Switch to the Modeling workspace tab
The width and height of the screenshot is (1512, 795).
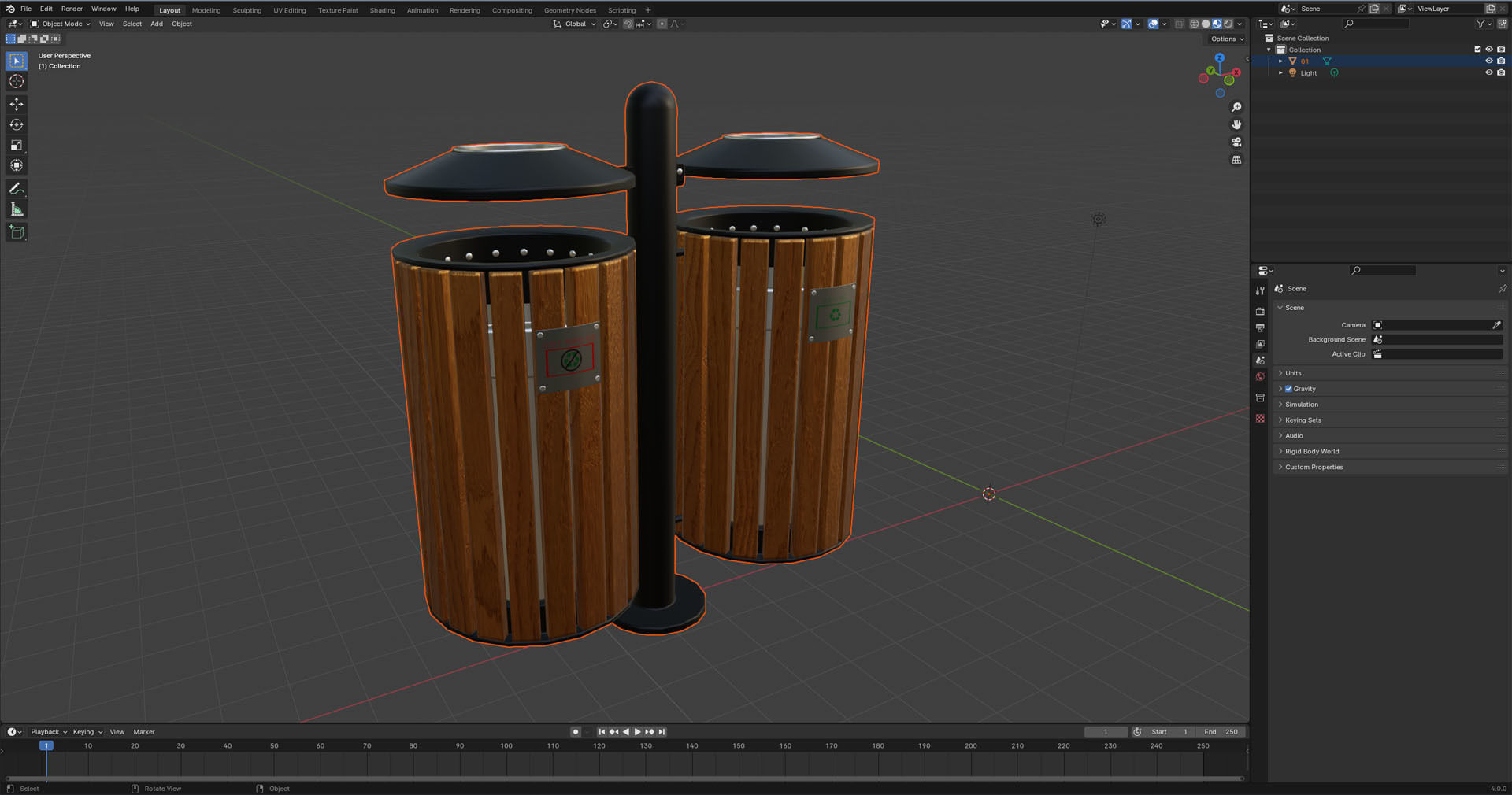pyautogui.click(x=206, y=10)
